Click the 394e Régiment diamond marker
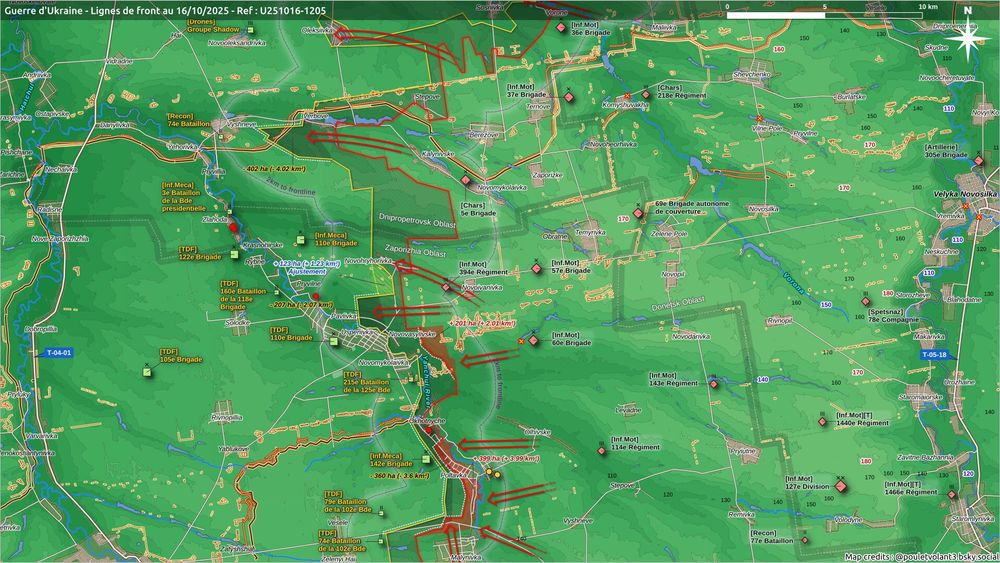1000x563 pixels. coord(446,288)
